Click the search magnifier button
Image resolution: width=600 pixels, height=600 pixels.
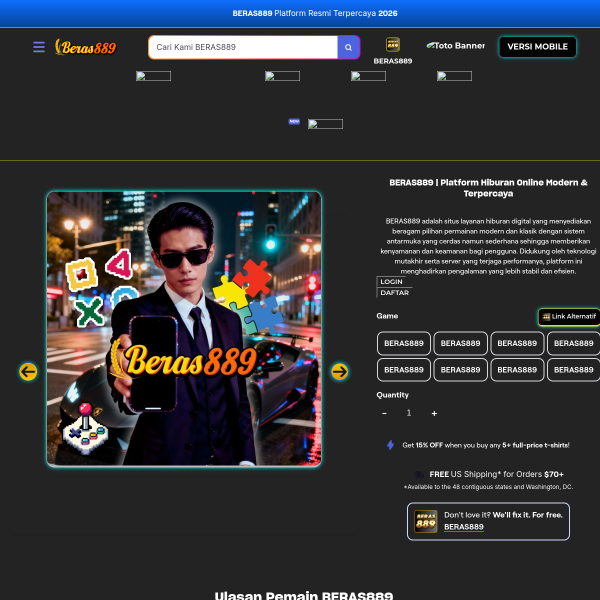[x=348, y=47]
